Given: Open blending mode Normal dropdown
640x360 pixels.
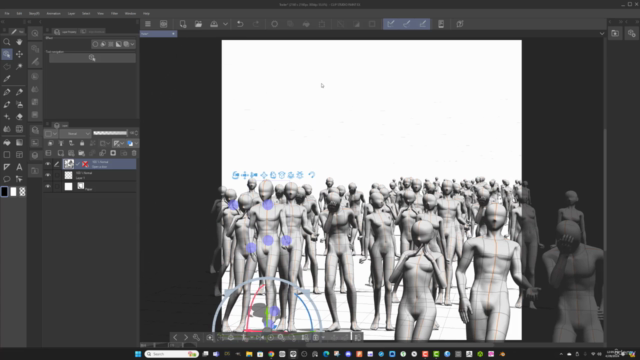Looking at the screenshot, I should (x=76, y=133).
